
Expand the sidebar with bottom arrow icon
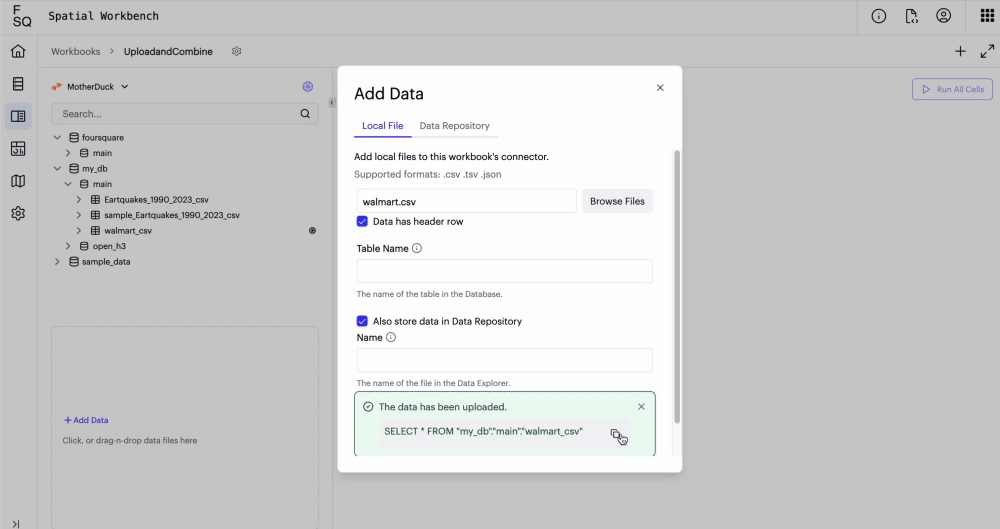[15, 524]
